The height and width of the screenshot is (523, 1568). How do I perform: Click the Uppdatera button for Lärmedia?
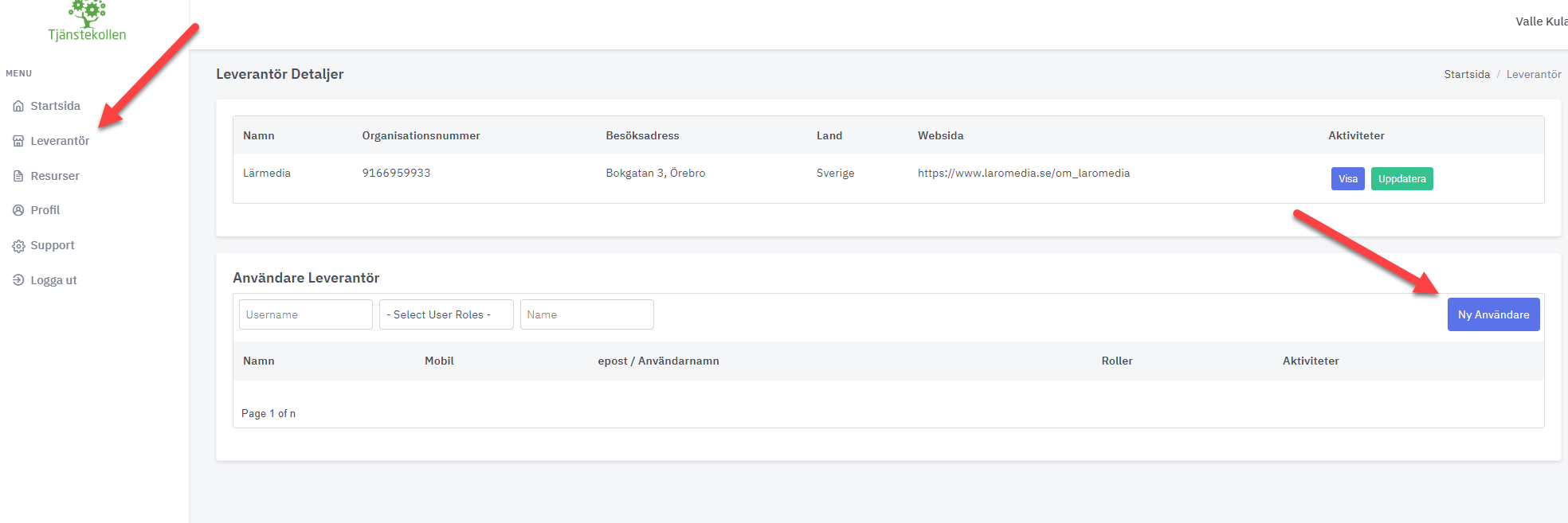tap(1402, 179)
